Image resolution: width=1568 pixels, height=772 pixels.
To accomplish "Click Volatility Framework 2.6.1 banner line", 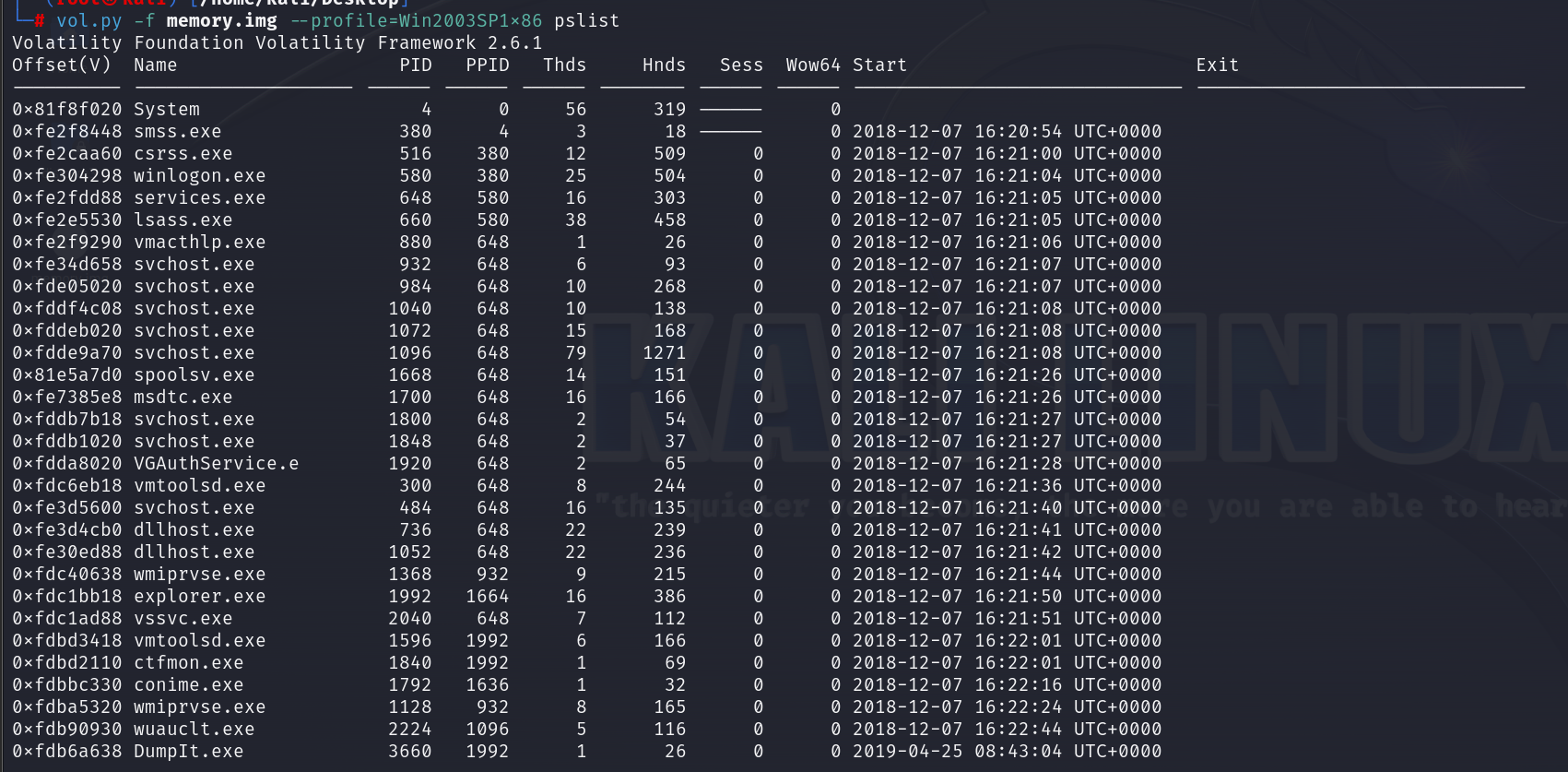I will (277, 42).
